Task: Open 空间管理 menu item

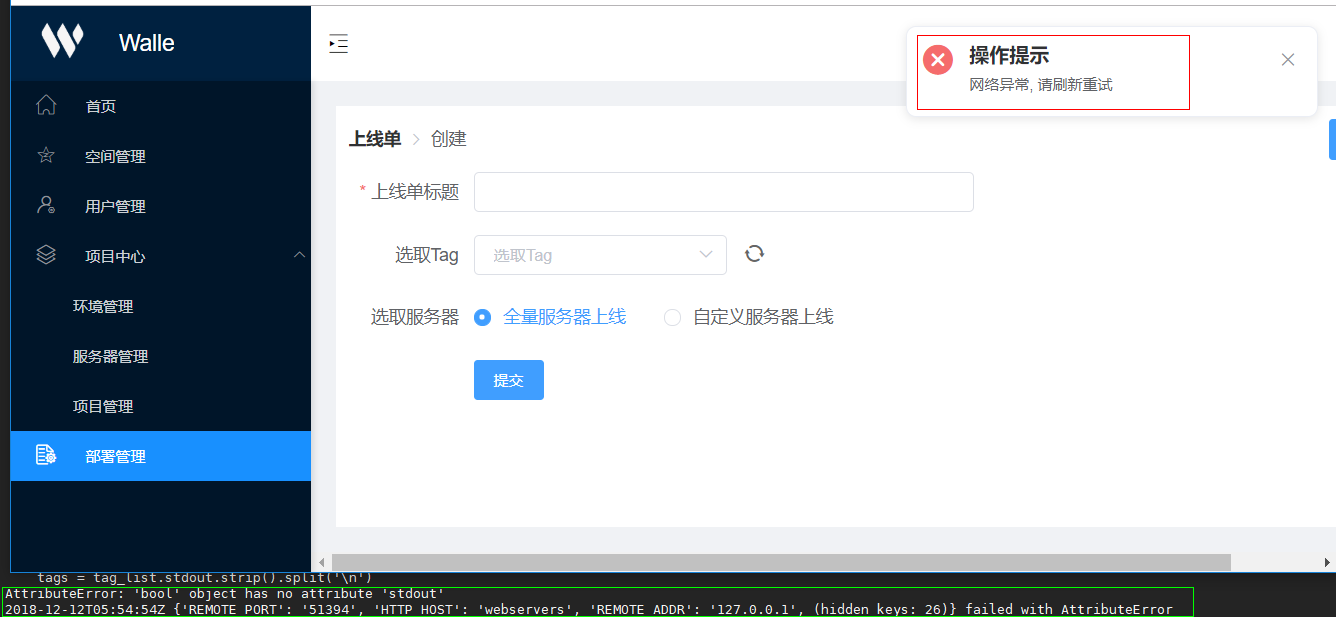Action: click(x=161, y=156)
